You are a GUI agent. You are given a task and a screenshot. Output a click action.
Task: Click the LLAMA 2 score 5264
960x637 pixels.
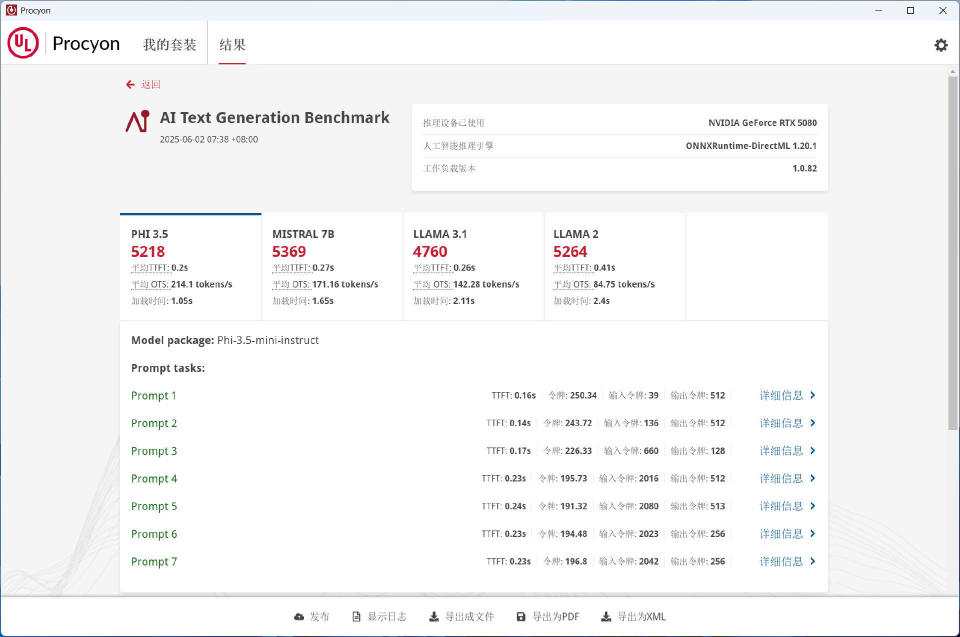570,252
